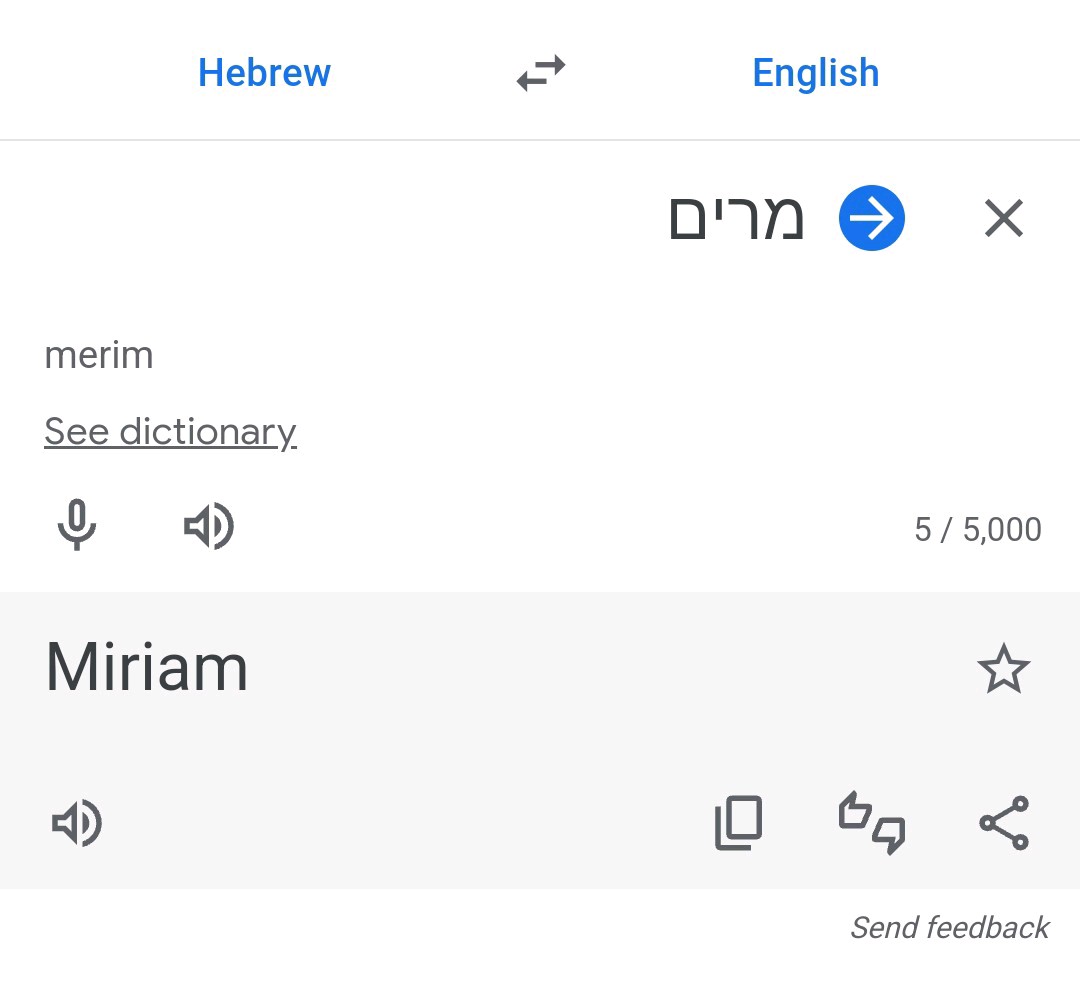The height and width of the screenshot is (1000, 1080).
Task: Click the transliteration text merim
Action: point(99,355)
